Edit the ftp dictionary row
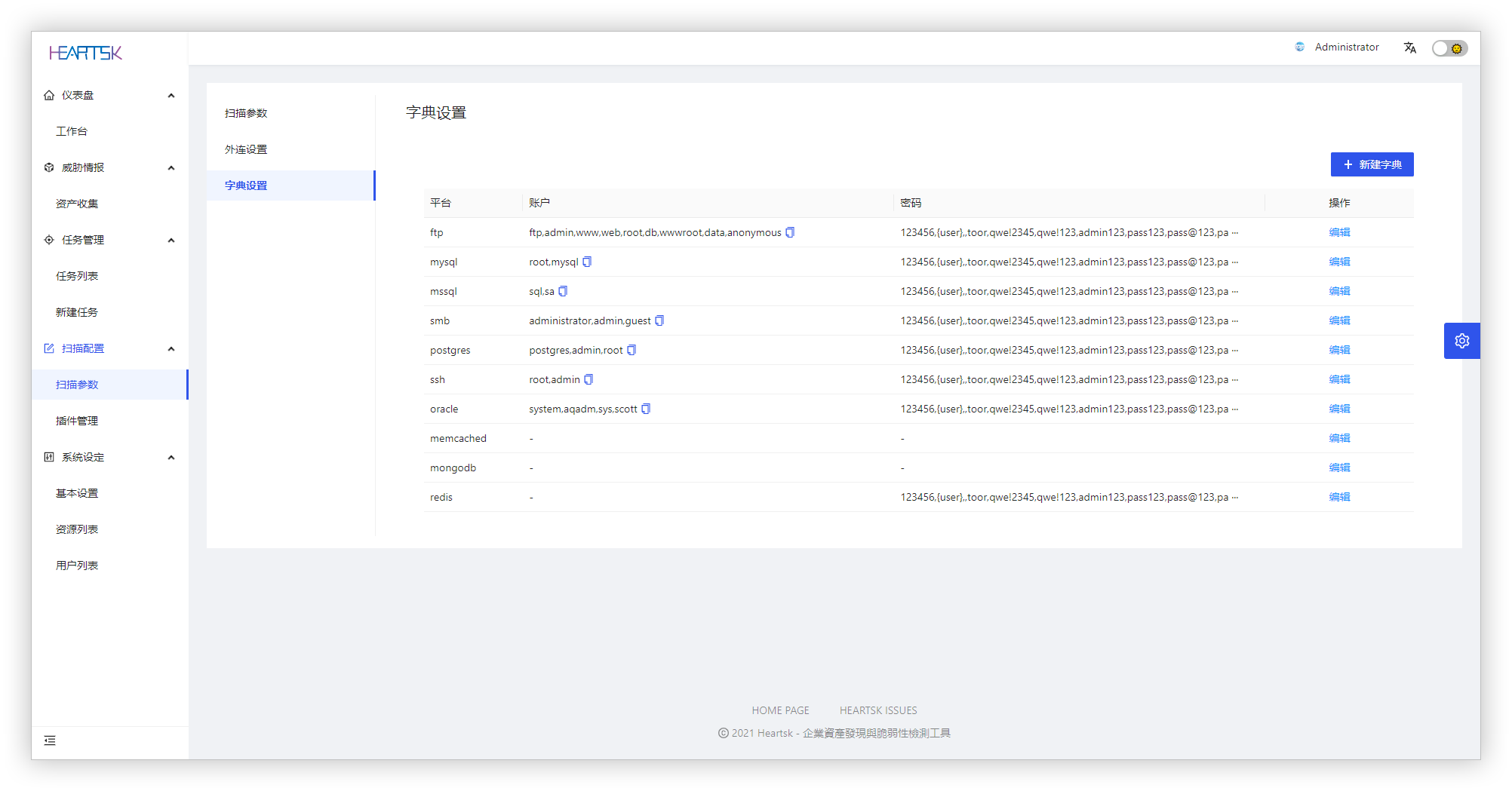The image size is (1512, 791). 1339,232
